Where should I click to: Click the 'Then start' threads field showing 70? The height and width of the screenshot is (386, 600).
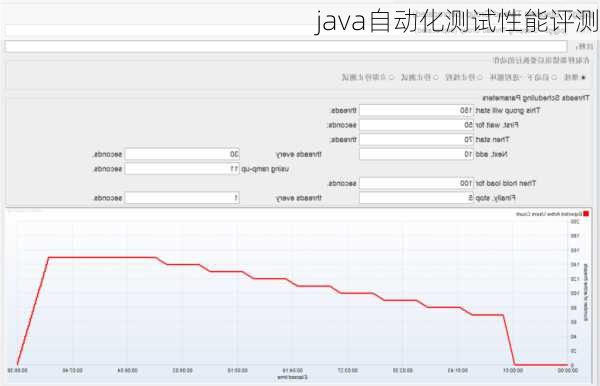click(x=416, y=140)
